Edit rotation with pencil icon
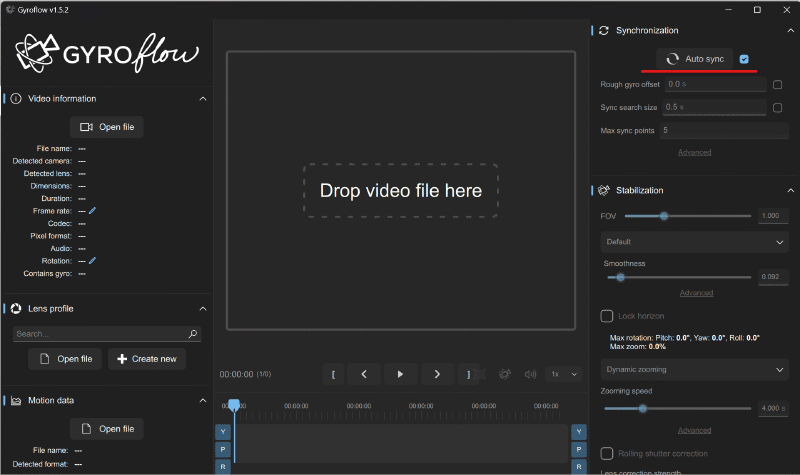The image size is (800, 475). 93,261
